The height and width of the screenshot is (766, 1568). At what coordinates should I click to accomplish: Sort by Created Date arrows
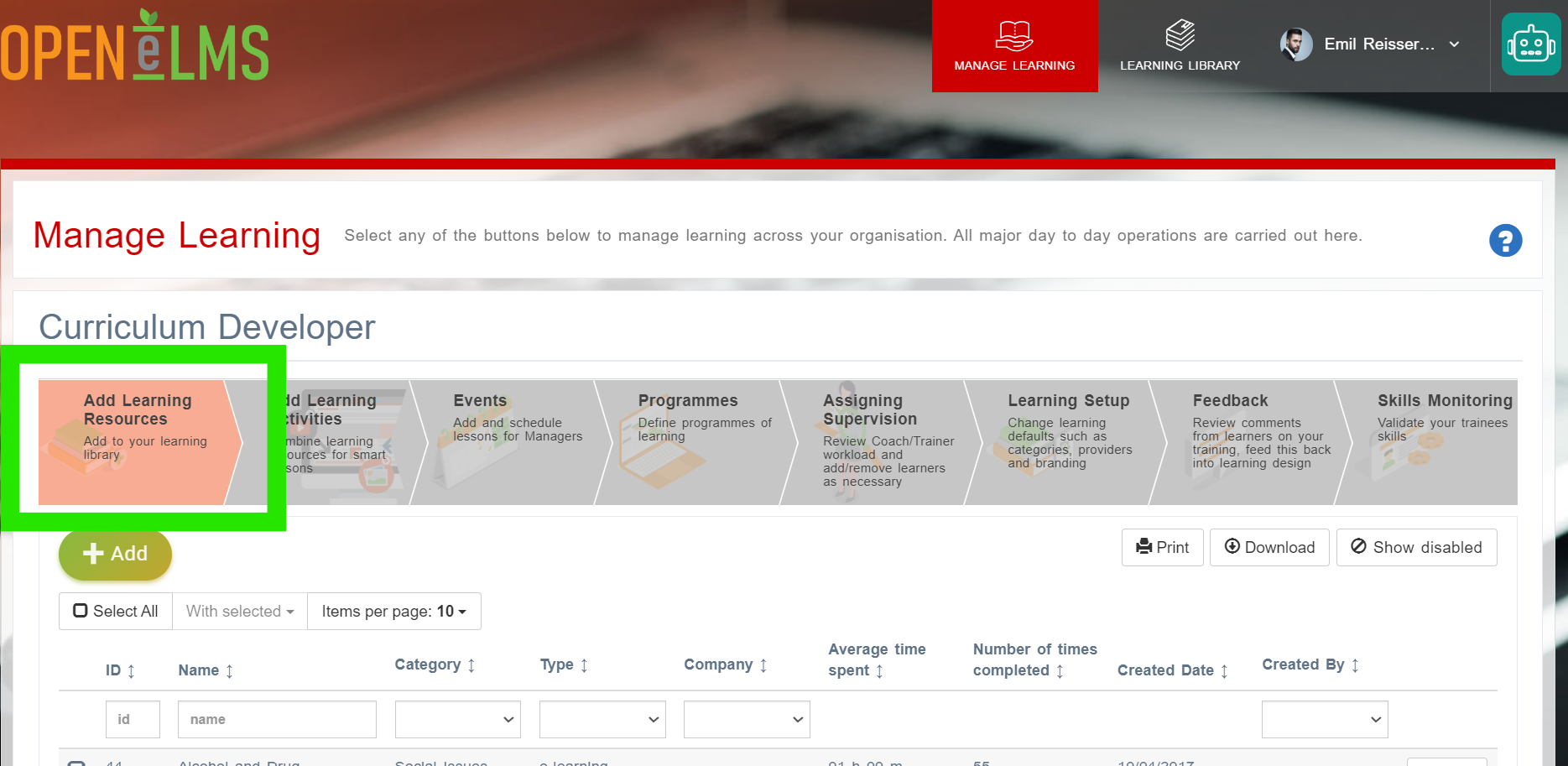coord(1224,670)
